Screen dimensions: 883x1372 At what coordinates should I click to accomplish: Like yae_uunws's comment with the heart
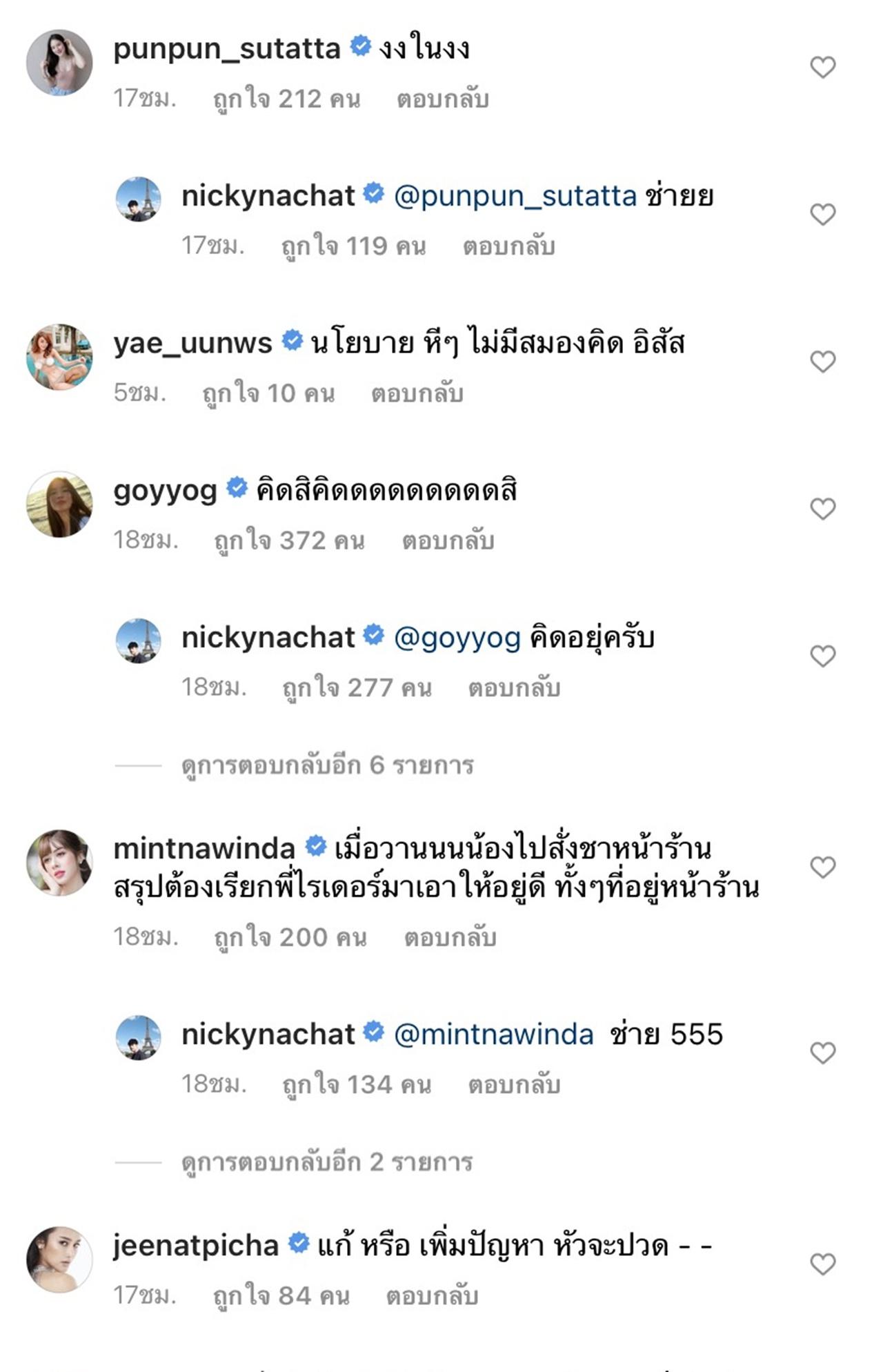click(822, 362)
